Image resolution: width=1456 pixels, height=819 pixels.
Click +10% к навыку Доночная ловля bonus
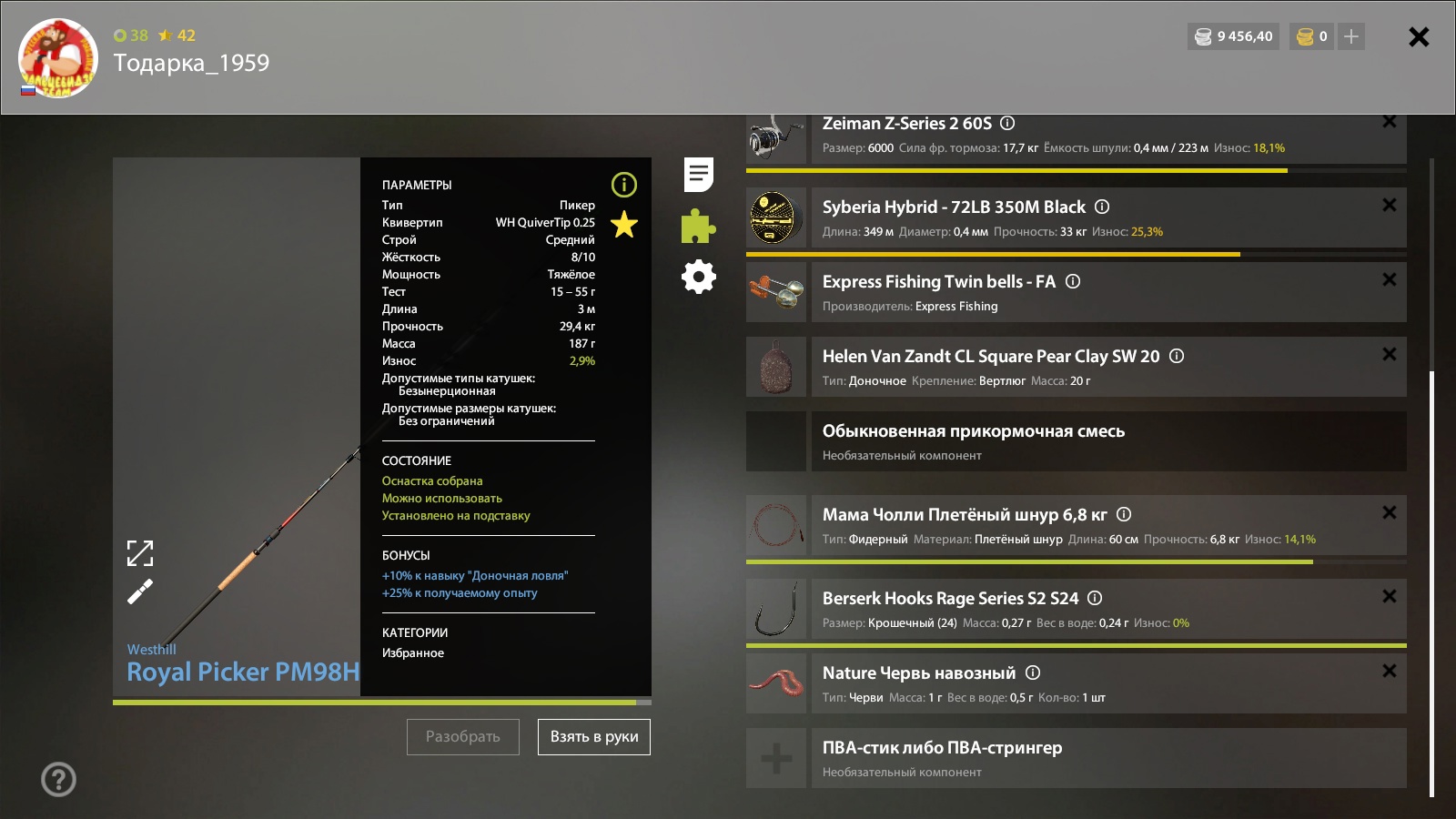(475, 576)
